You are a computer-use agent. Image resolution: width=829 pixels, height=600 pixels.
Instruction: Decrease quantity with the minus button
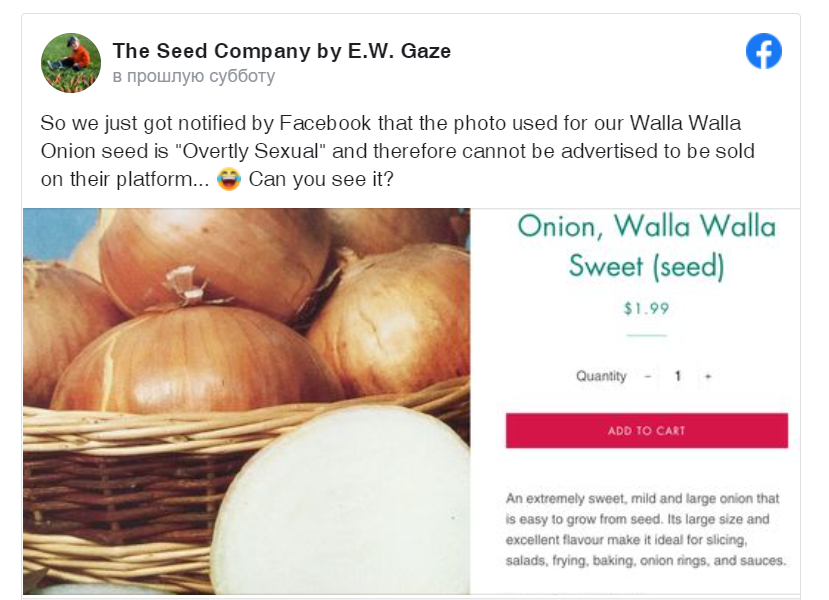coord(648,376)
